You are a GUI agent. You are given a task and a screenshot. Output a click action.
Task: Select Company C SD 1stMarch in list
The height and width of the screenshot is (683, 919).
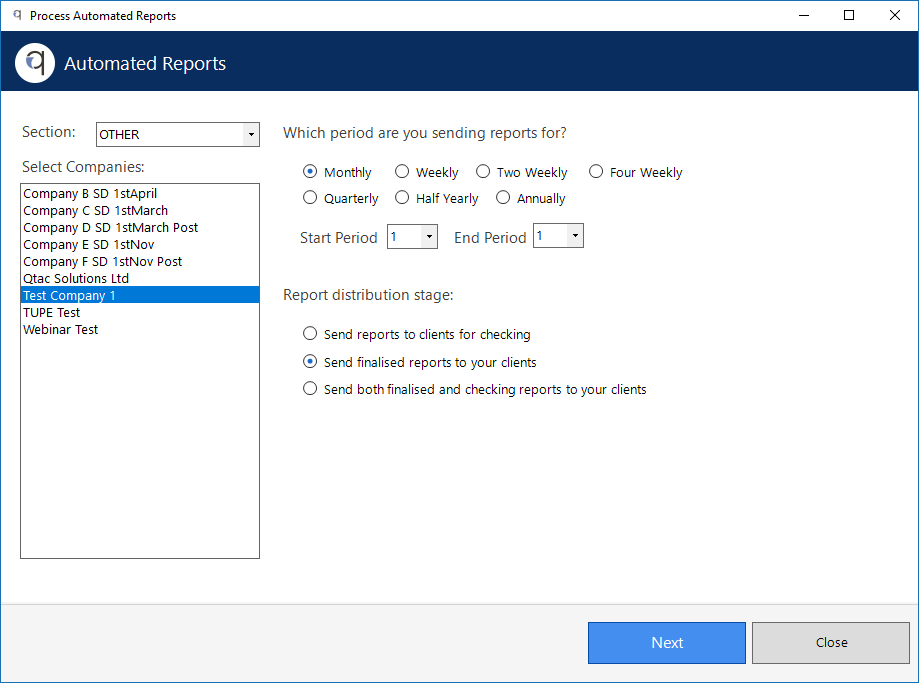[x=139, y=210]
